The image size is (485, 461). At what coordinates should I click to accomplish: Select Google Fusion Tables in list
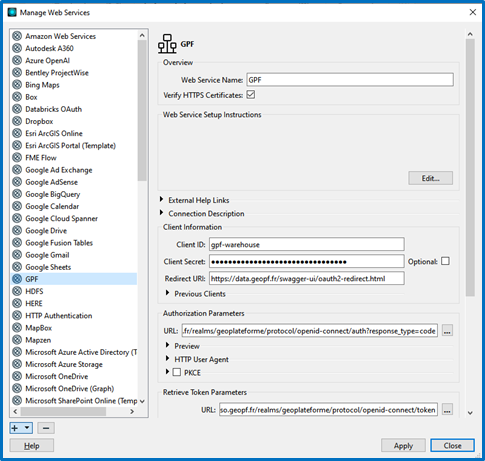coord(59,243)
